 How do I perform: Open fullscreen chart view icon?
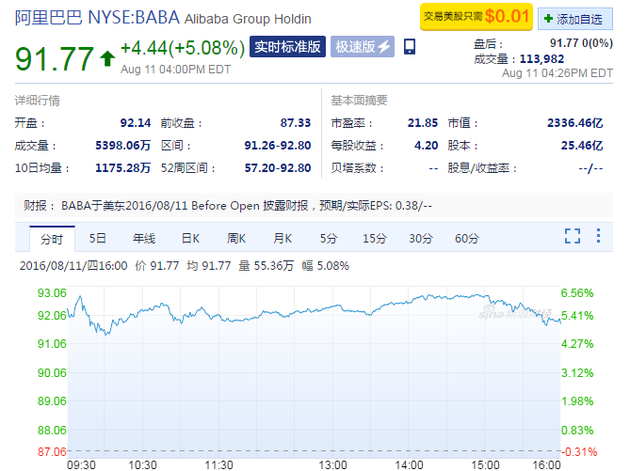[x=572, y=236]
